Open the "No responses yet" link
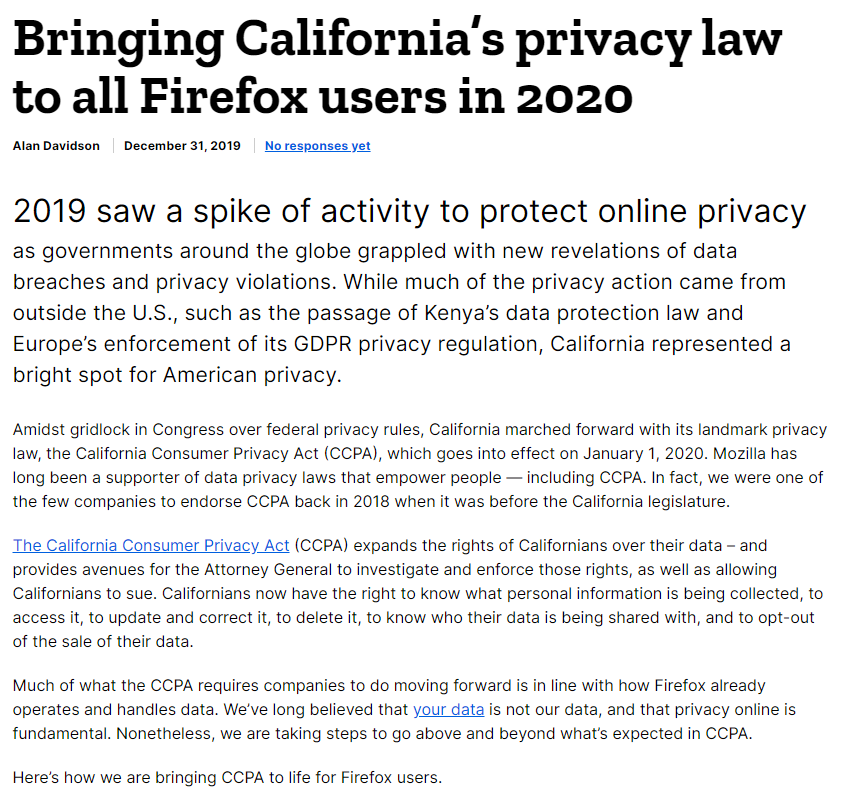The image size is (854, 796). [x=317, y=146]
